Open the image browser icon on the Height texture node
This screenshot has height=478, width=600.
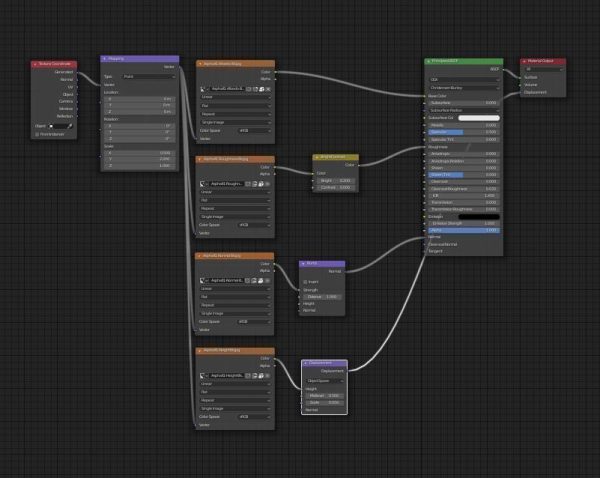click(204, 376)
